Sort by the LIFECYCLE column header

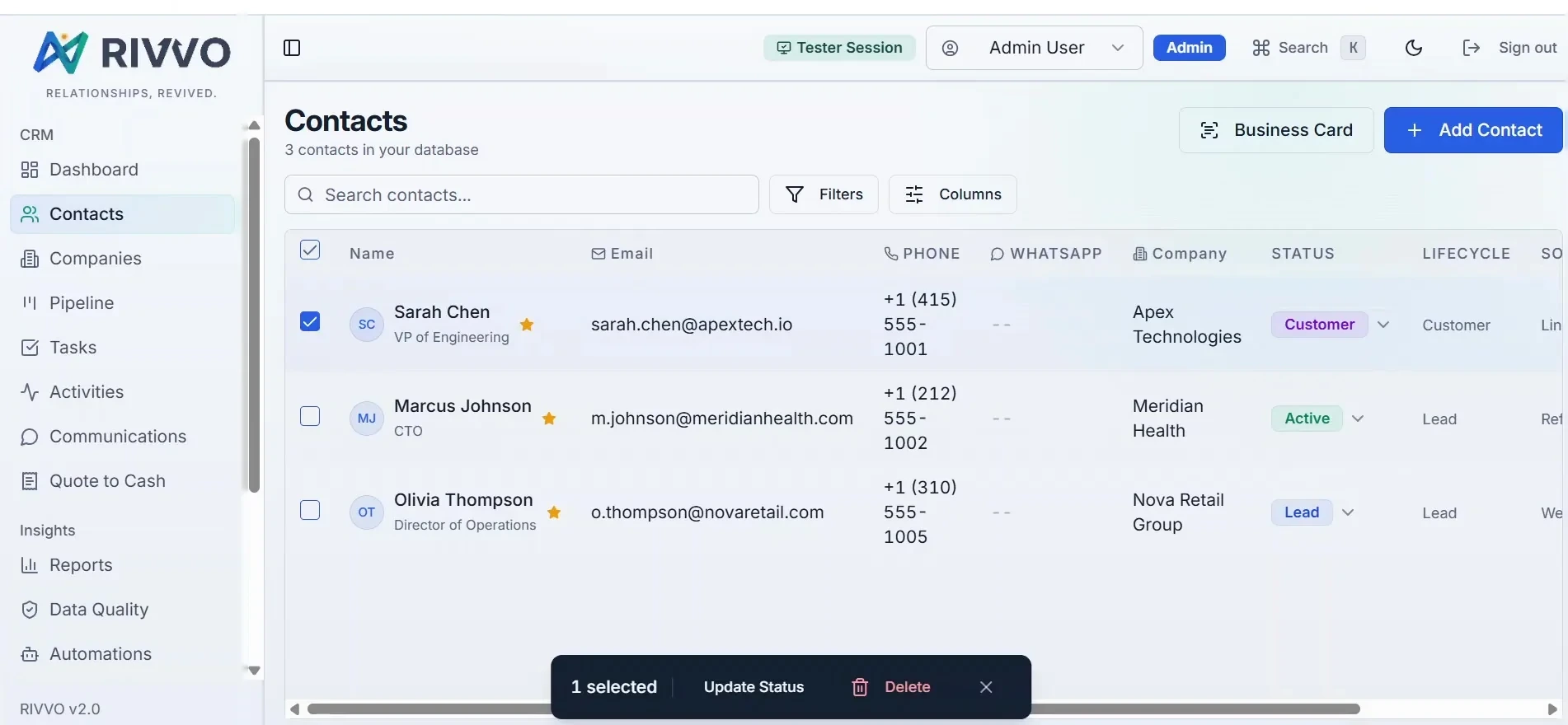click(x=1466, y=254)
